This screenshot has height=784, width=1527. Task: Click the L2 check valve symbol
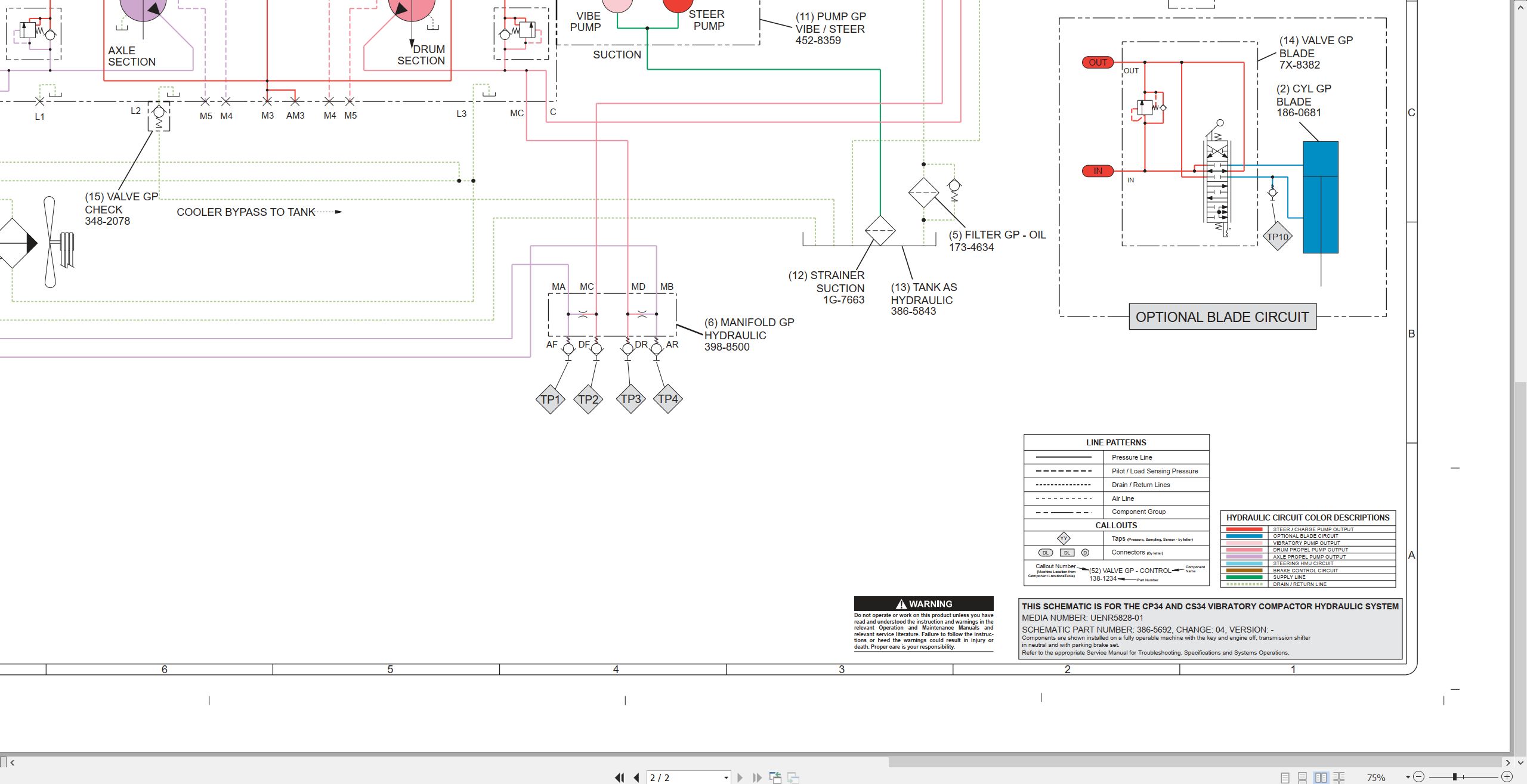(159, 116)
